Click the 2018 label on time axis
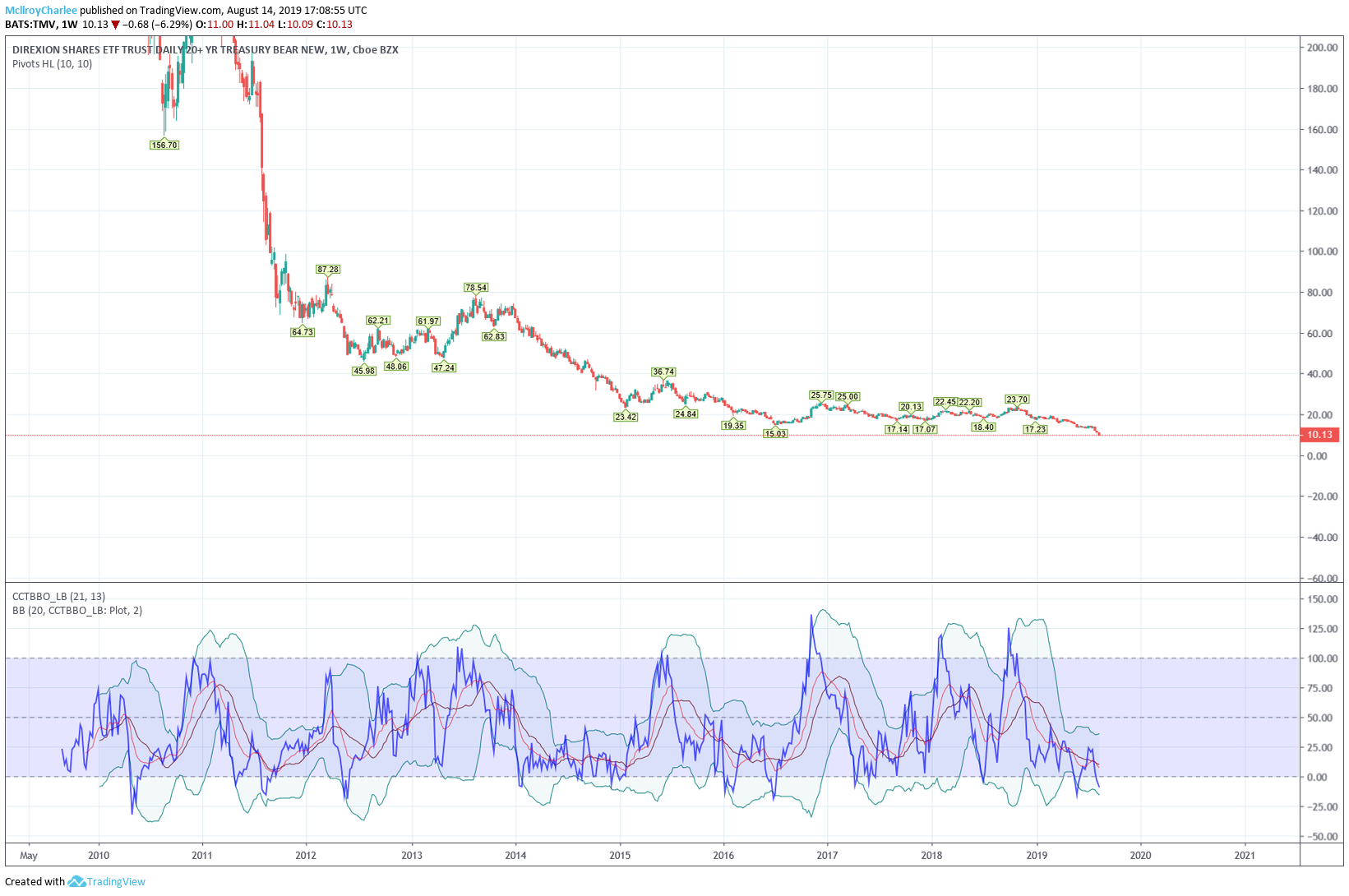Viewport: 1349px width, 896px height. click(x=931, y=855)
